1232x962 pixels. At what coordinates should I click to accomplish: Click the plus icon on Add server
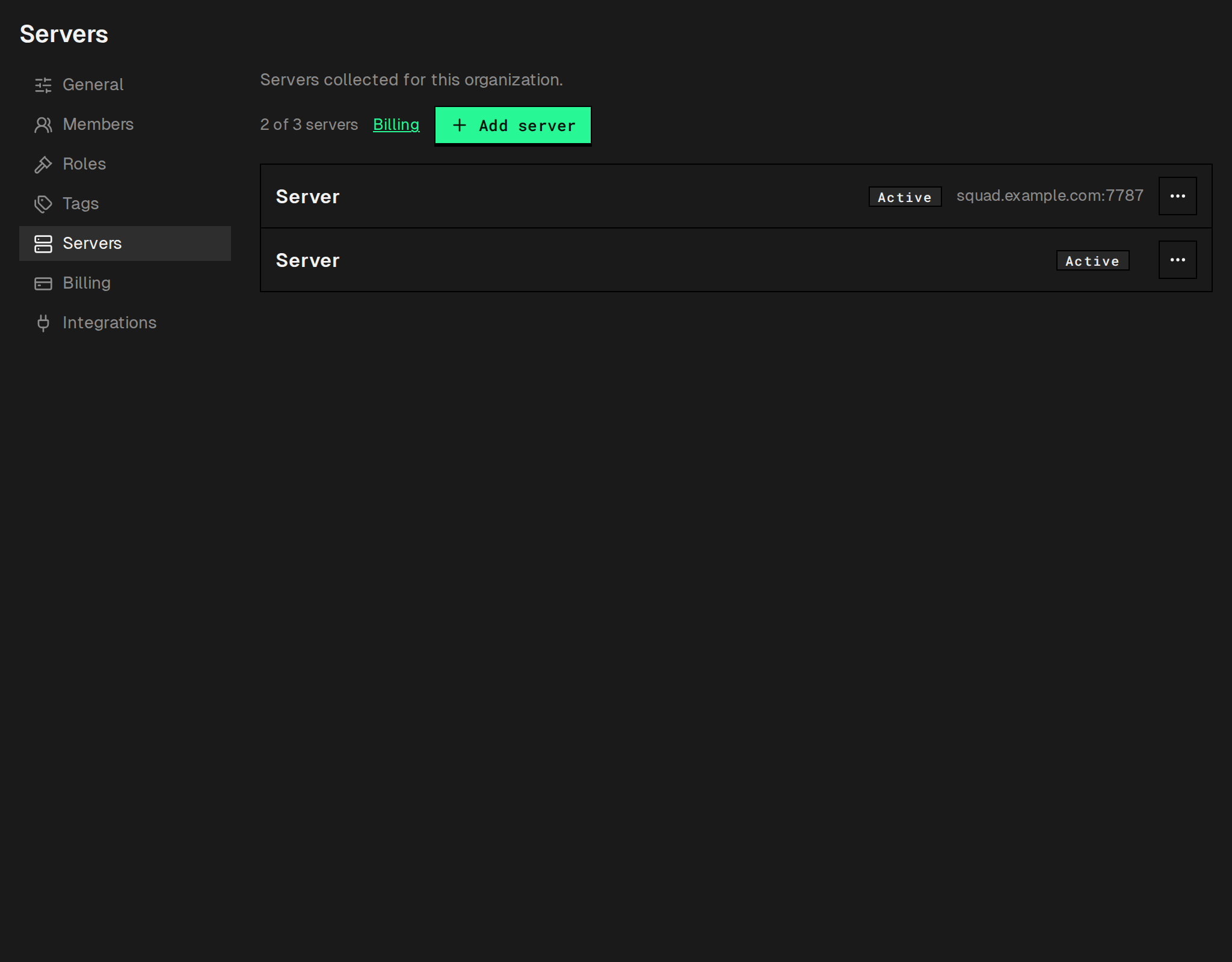pyautogui.click(x=460, y=125)
